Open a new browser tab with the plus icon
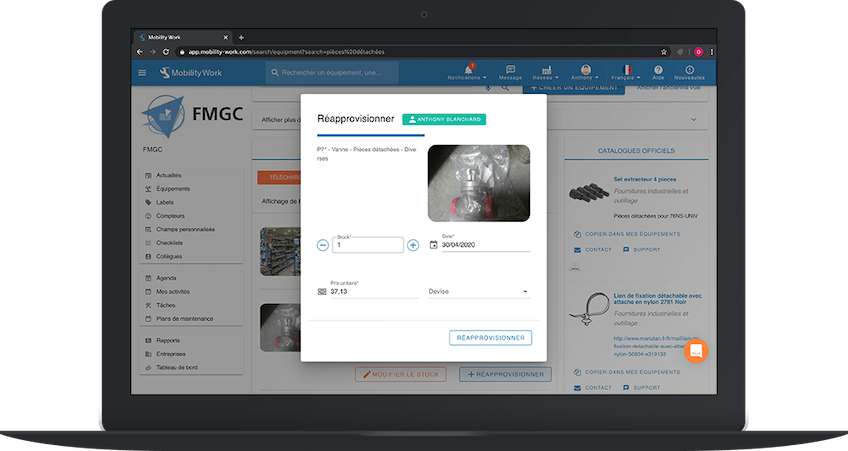This screenshot has height=451, width=848. click(241, 37)
